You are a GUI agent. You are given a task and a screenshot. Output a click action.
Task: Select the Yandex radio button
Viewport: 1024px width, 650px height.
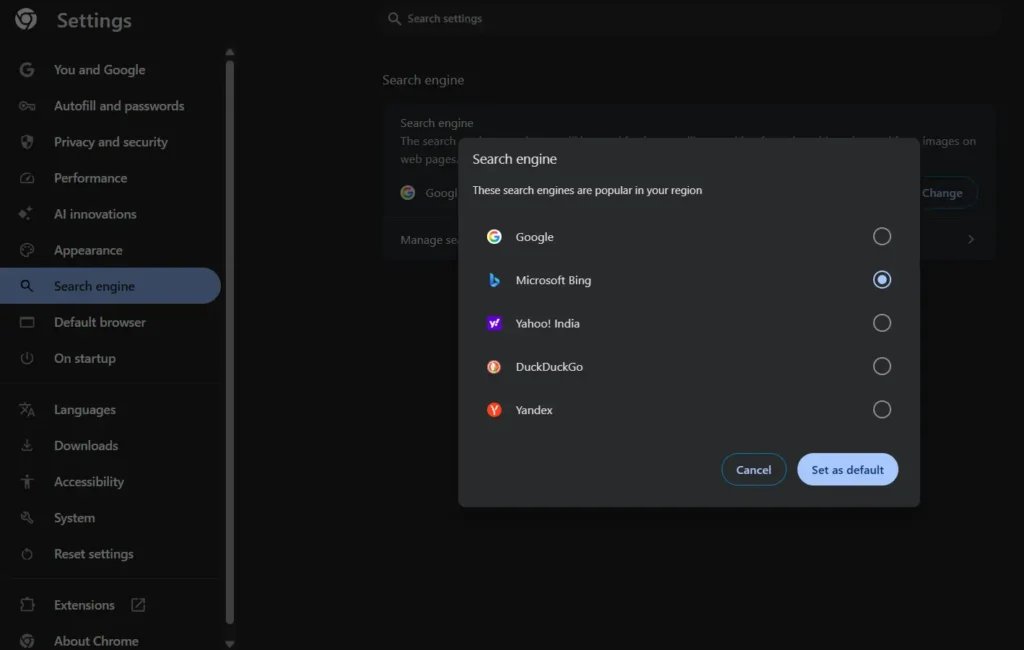pos(882,409)
